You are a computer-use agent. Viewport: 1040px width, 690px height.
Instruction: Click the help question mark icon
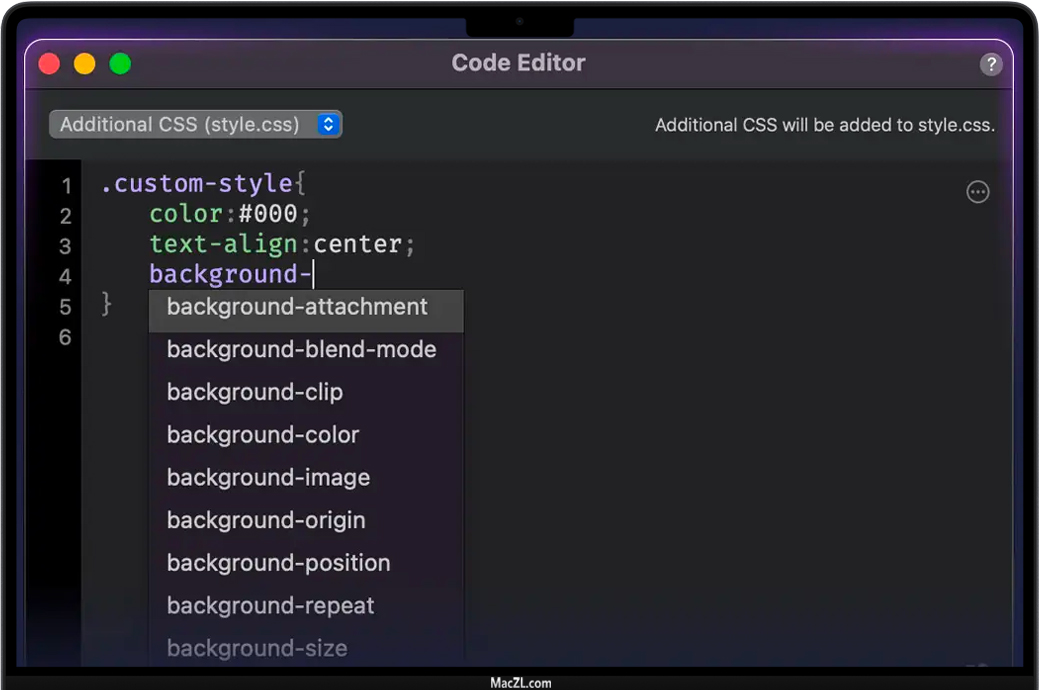[x=990, y=65]
